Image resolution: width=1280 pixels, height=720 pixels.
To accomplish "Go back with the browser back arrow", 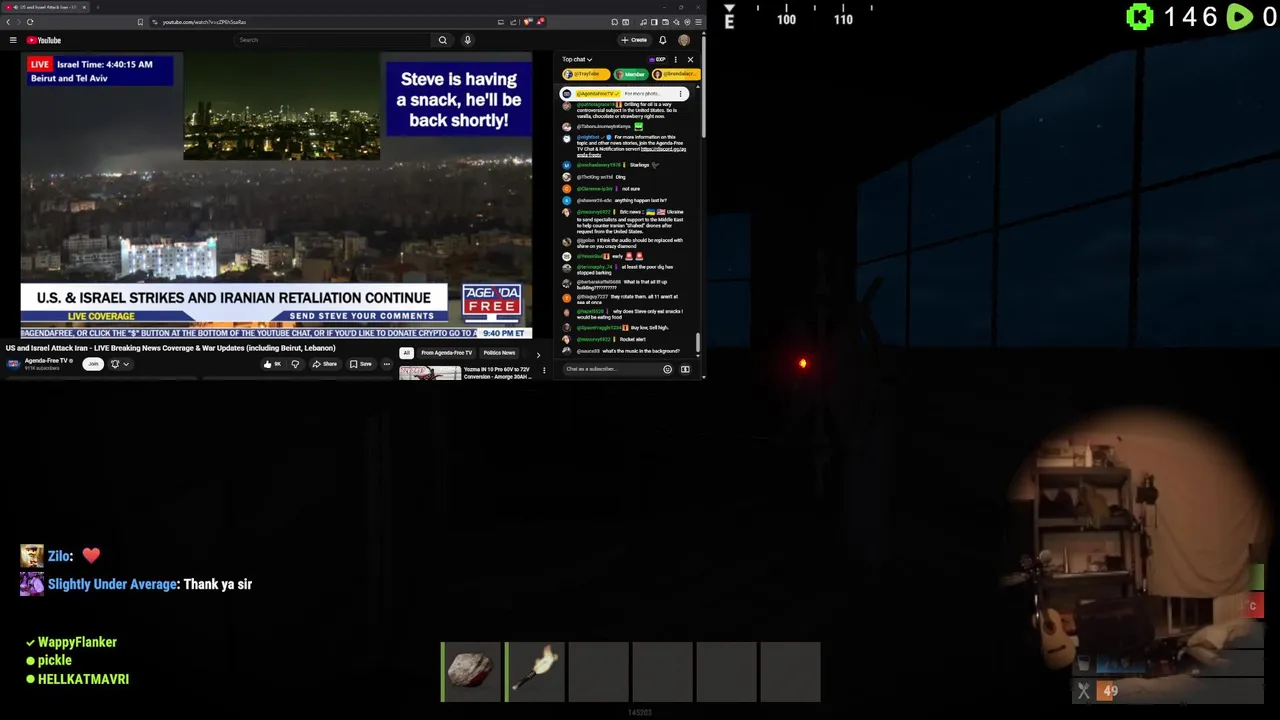I will (8, 22).
